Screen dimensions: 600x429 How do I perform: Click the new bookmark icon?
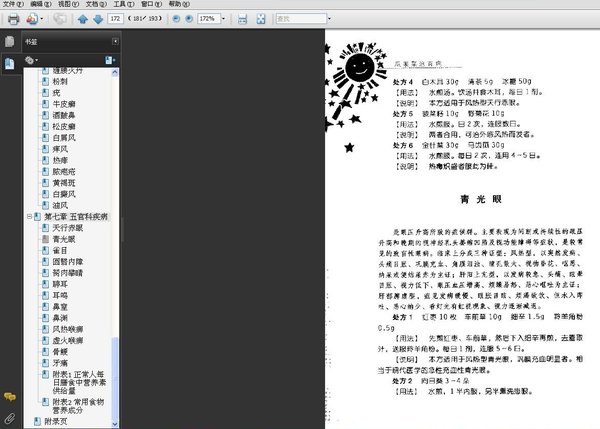pyautogui.click(x=110, y=60)
